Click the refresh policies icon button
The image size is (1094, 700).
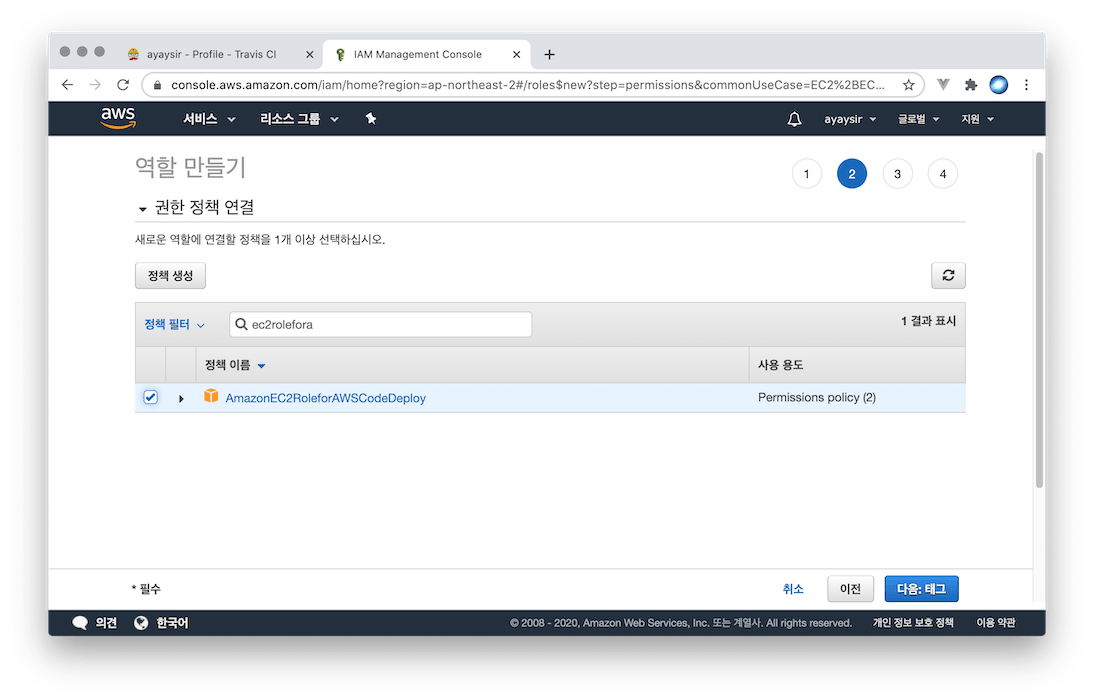click(x=948, y=276)
